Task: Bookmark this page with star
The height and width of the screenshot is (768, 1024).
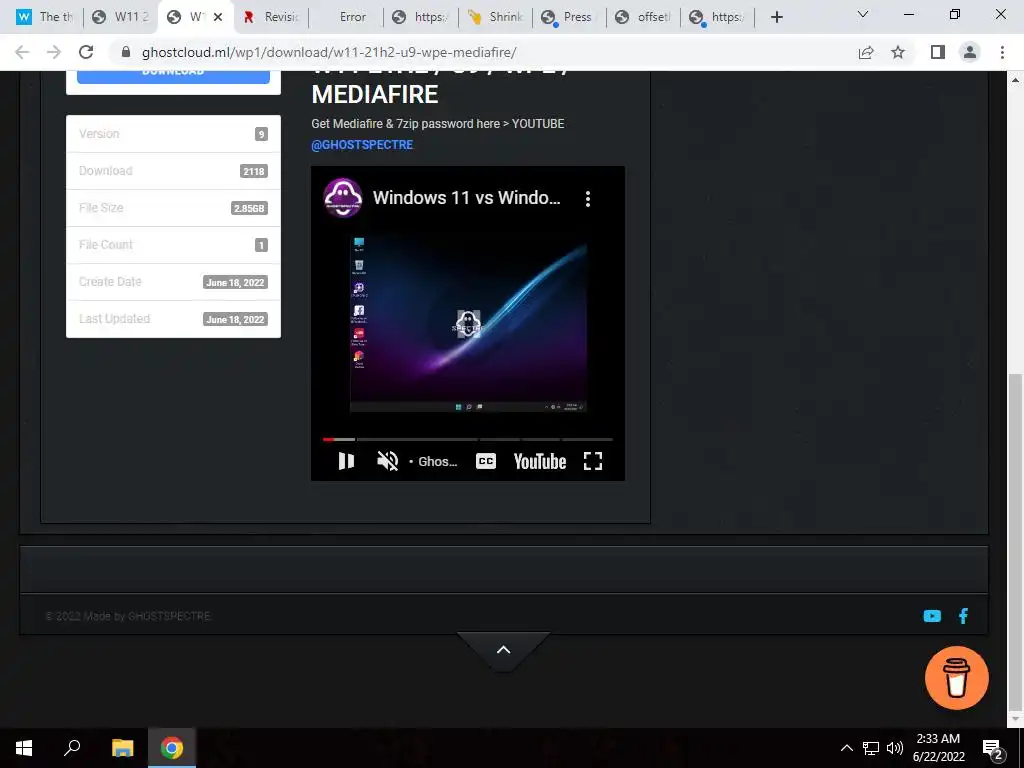Action: coord(898,52)
